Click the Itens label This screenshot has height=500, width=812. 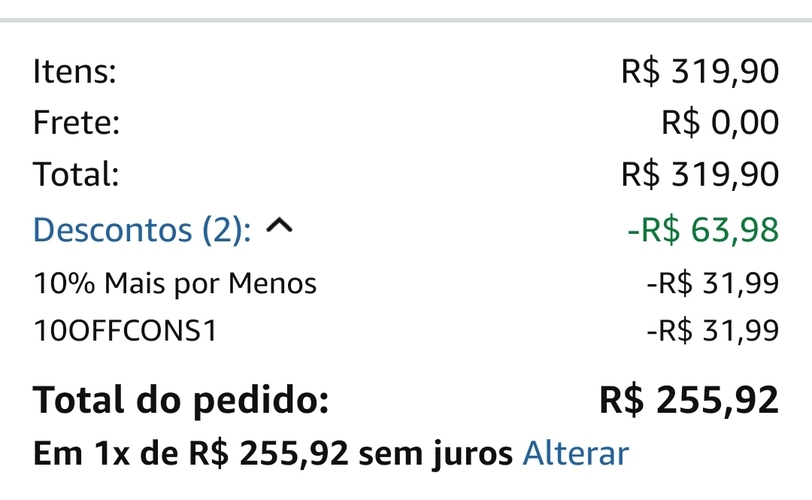click(75, 71)
